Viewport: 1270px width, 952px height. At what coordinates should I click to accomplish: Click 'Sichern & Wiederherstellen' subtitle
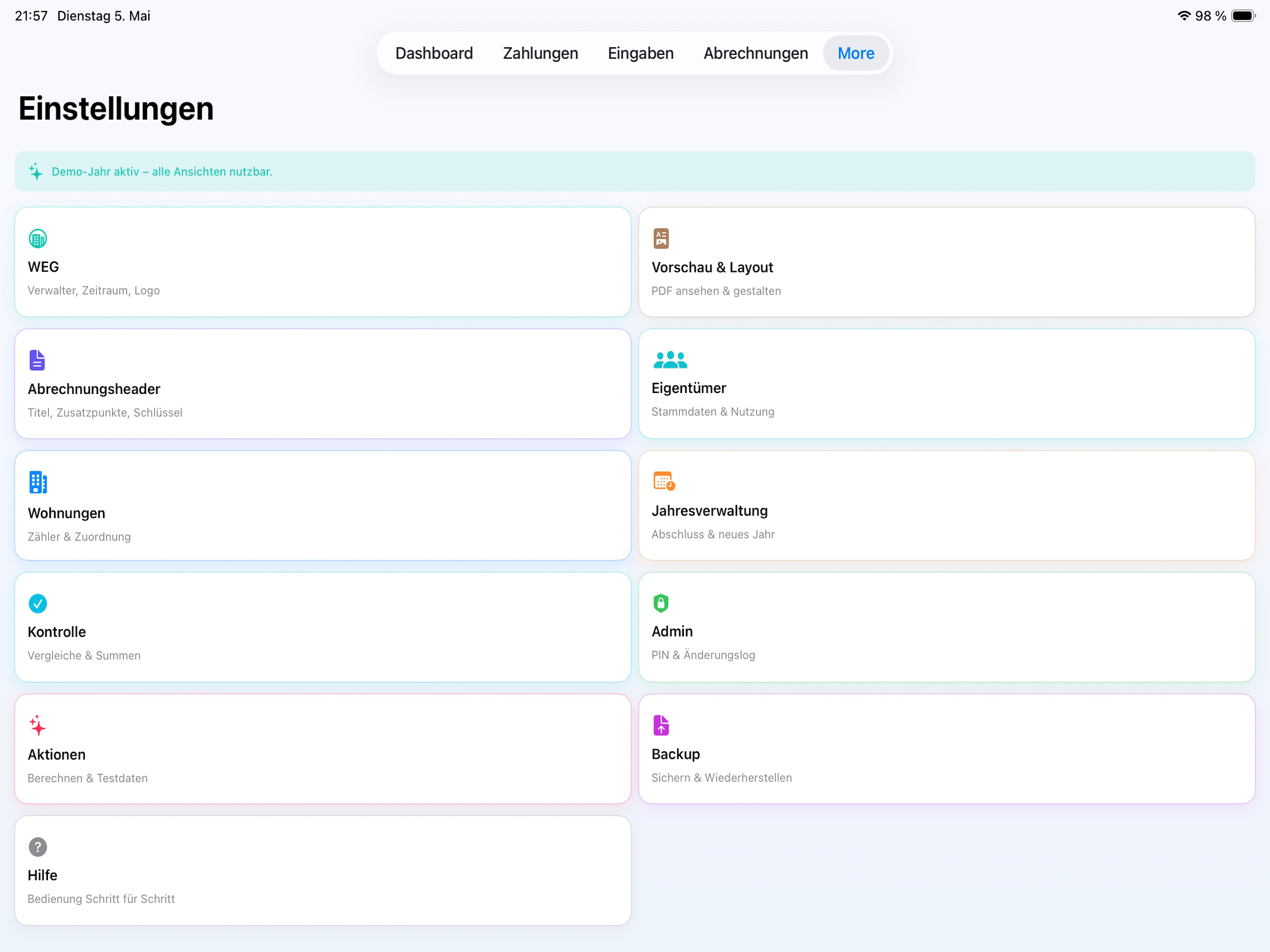[721, 778]
